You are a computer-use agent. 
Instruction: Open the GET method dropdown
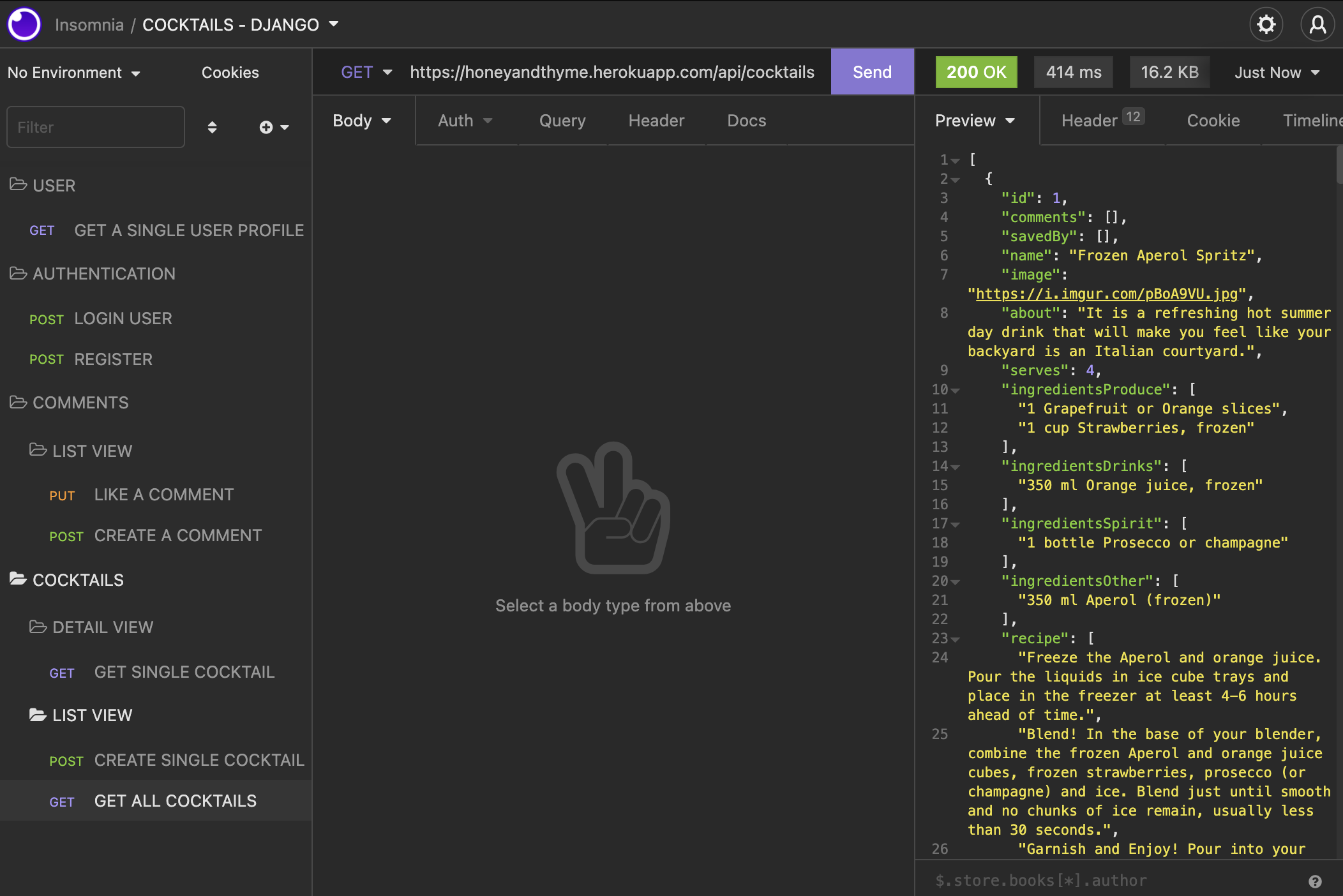tap(366, 72)
